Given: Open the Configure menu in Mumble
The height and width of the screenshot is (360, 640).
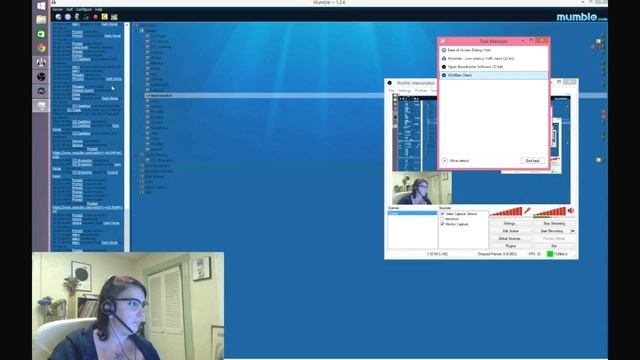Looking at the screenshot, I should click(84, 9).
